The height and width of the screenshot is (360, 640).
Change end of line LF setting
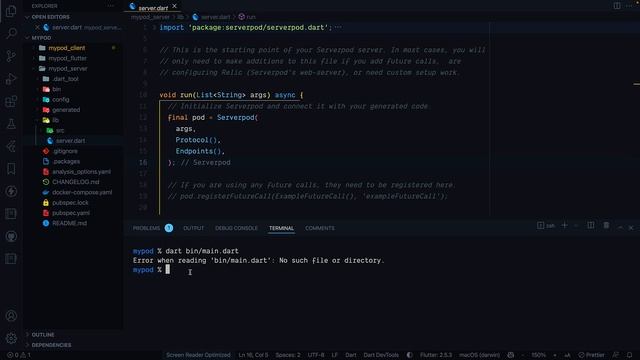click(334, 355)
